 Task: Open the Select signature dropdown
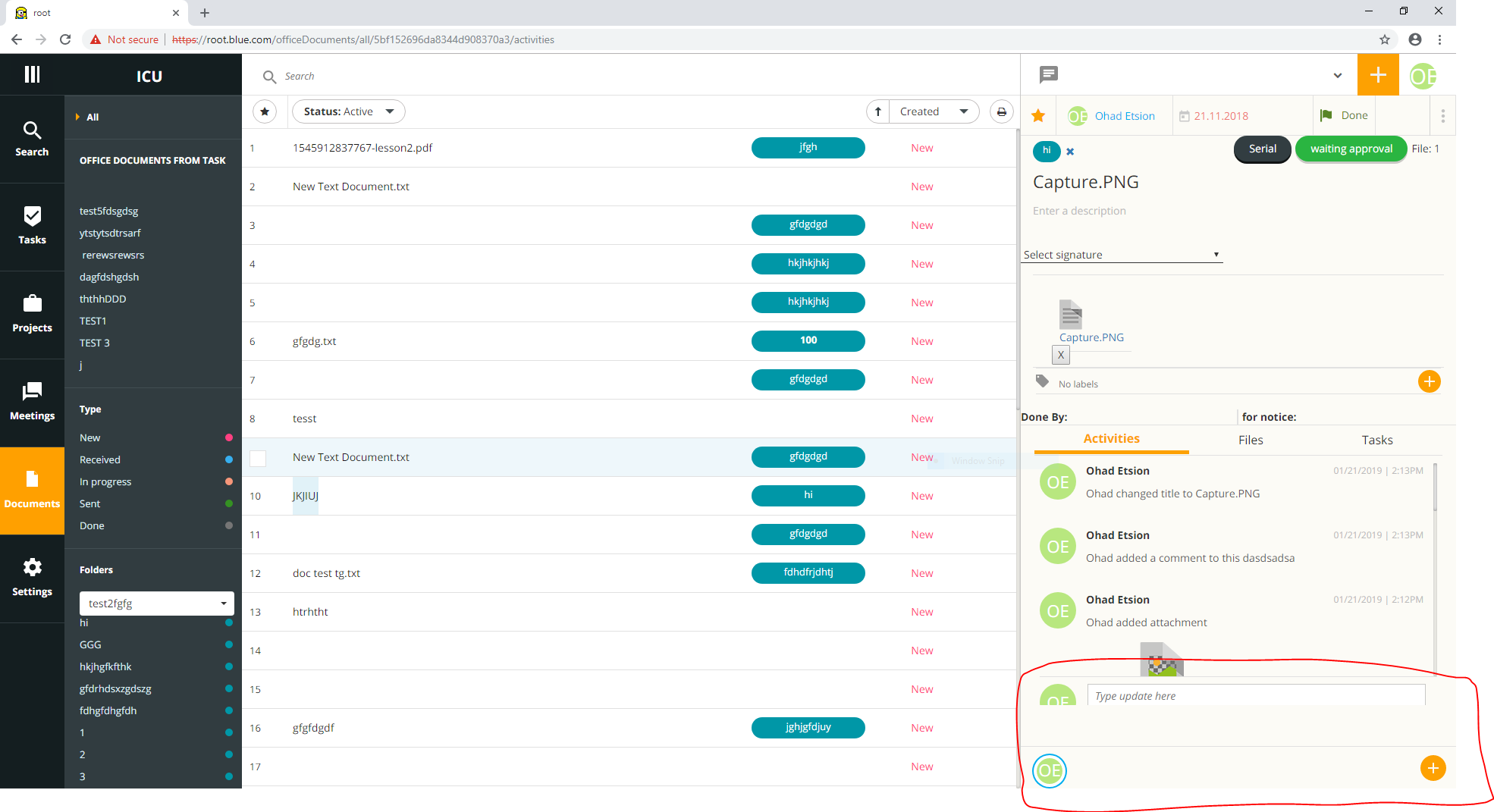click(x=1122, y=255)
